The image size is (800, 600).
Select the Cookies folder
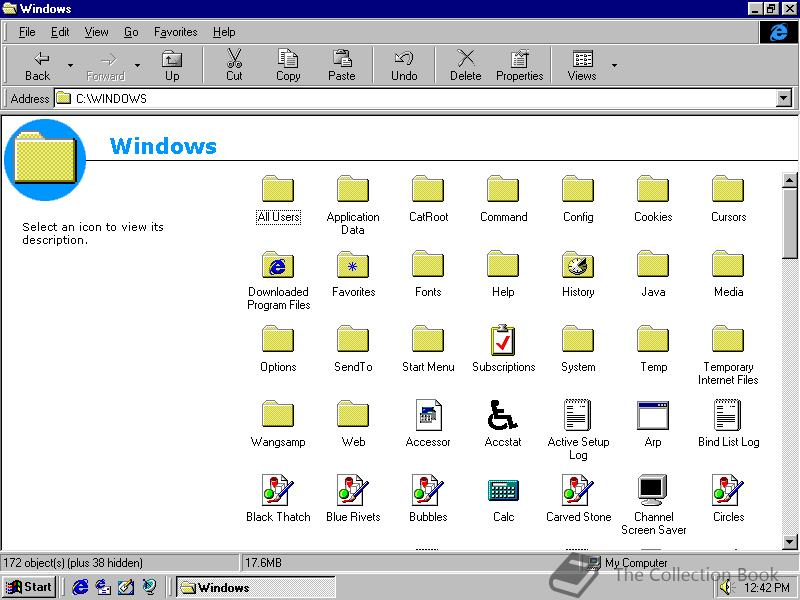[653, 199]
